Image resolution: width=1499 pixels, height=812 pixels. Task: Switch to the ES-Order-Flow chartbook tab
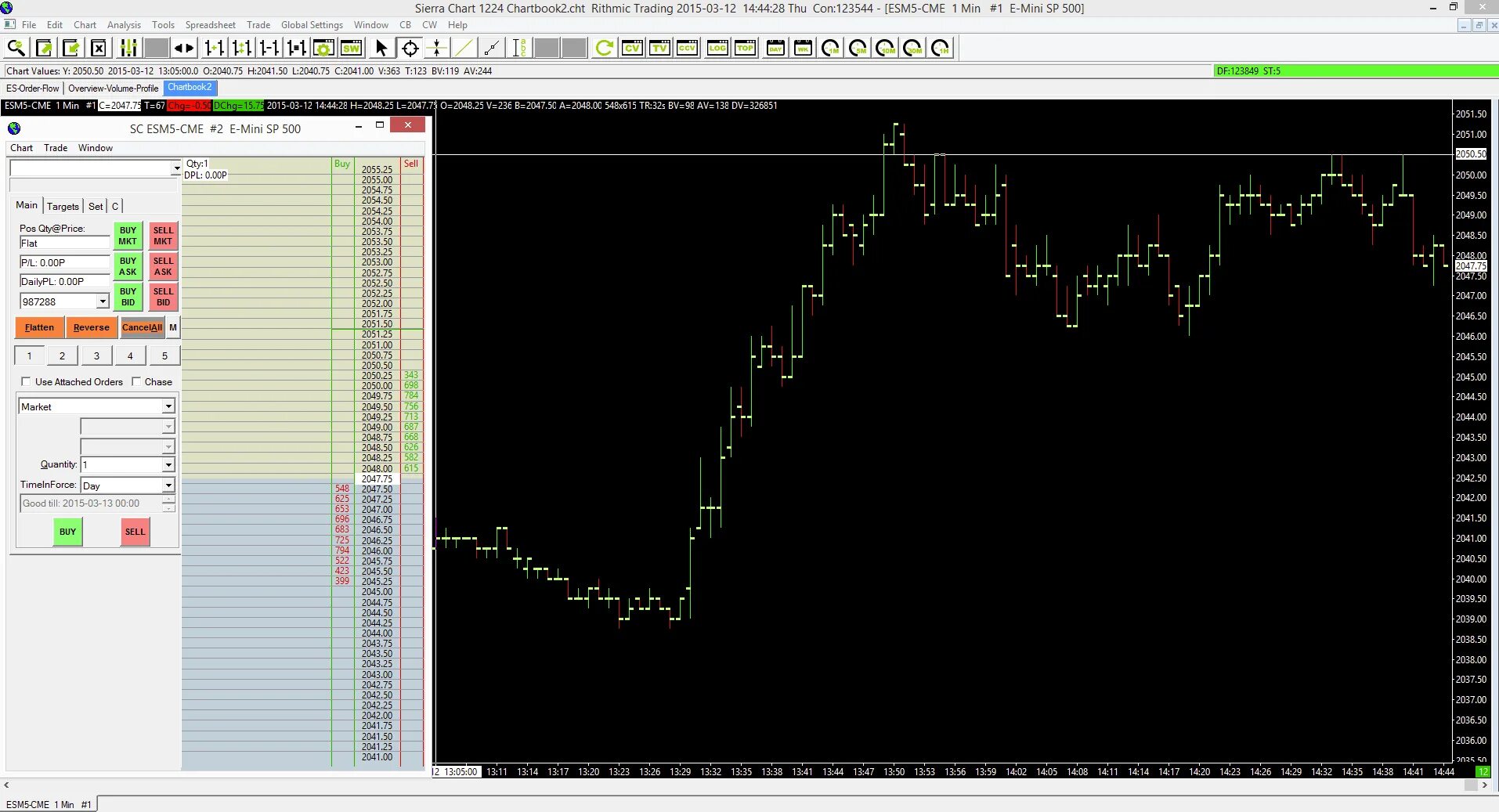33,88
